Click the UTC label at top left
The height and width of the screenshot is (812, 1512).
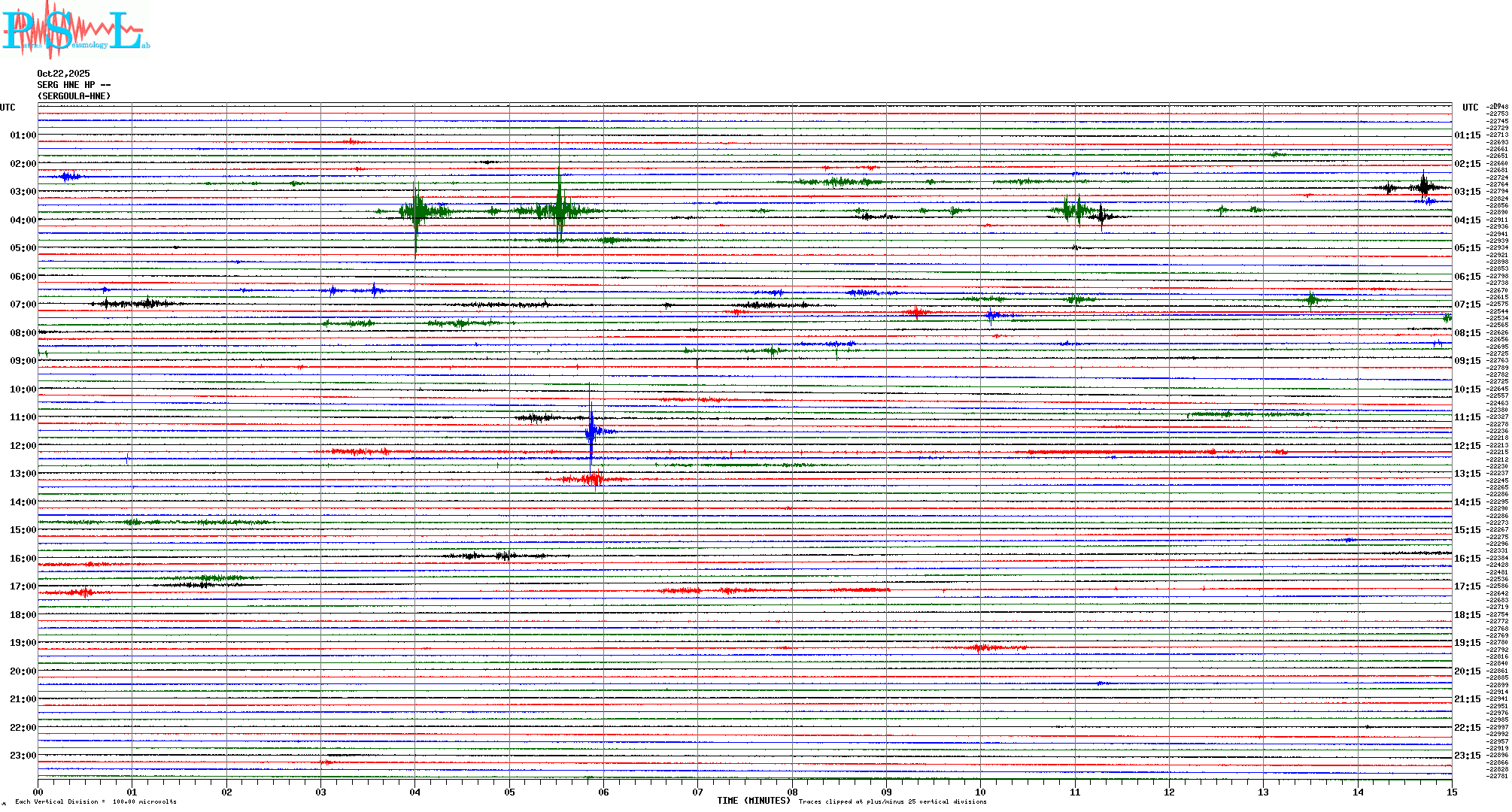point(8,108)
